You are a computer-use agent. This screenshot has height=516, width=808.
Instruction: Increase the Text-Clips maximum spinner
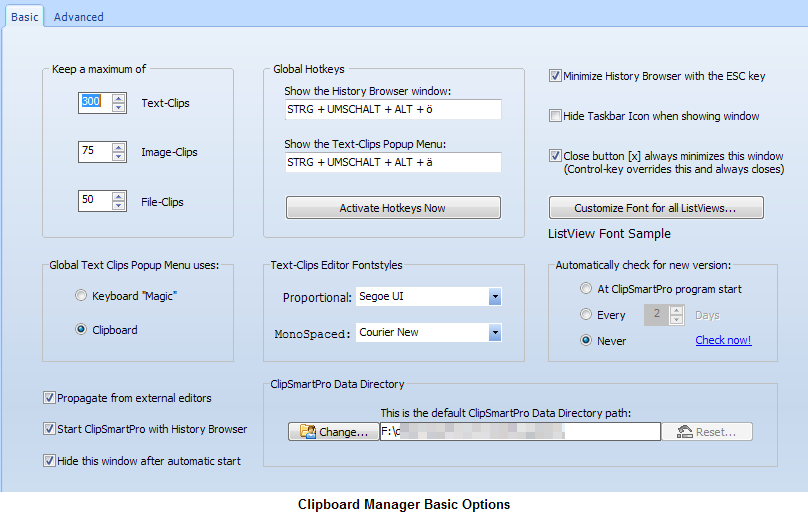118,98
